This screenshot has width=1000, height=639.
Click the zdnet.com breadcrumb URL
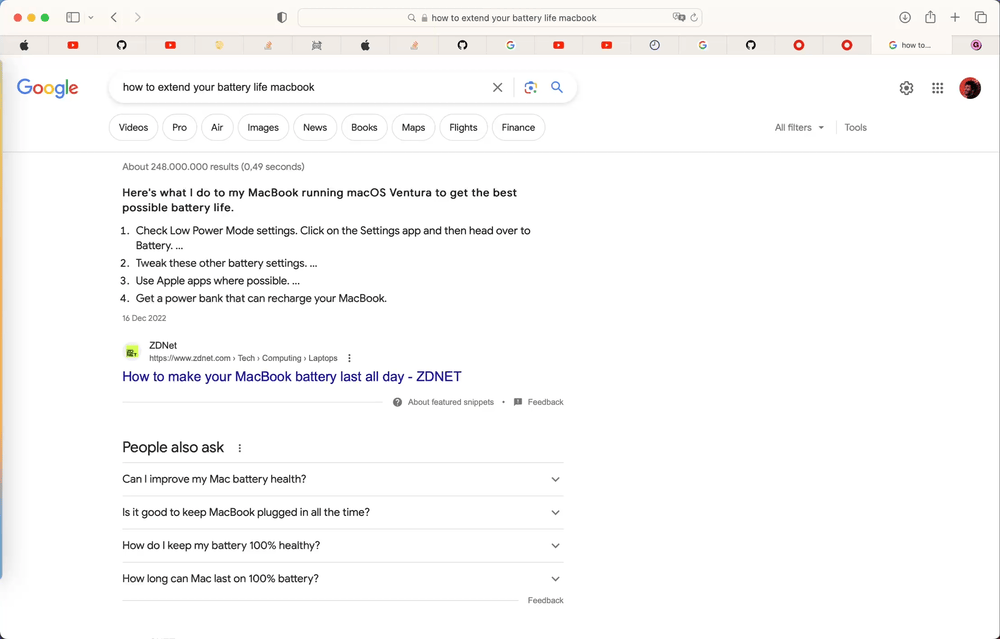click(243, 358)
